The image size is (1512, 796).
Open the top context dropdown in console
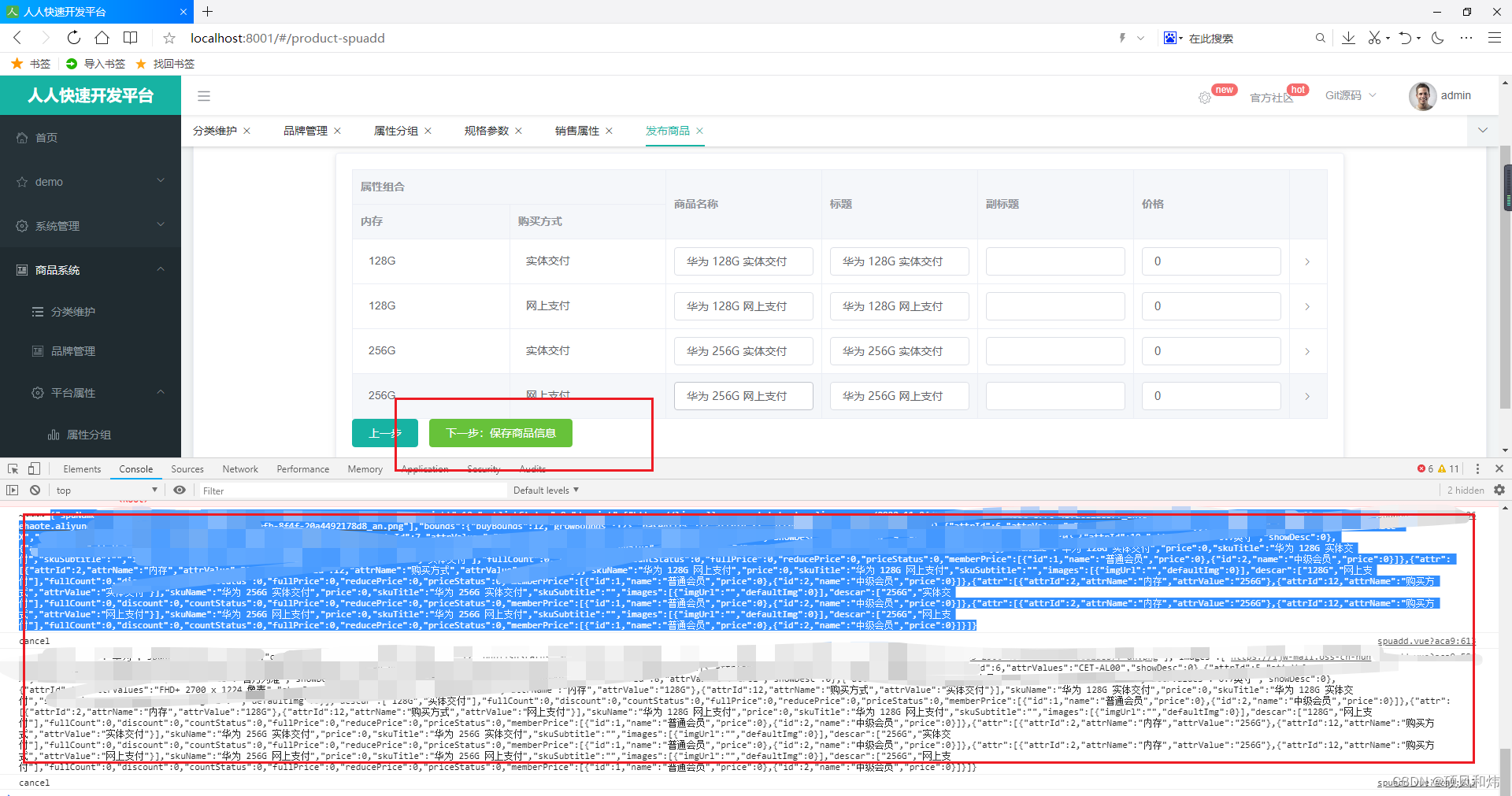106,490
